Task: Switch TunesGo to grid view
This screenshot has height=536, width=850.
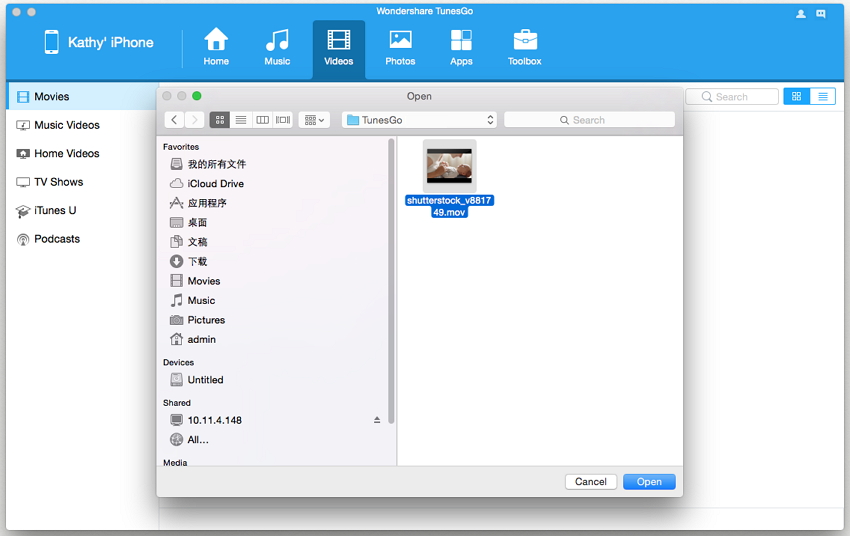Action: pos(796,96)
